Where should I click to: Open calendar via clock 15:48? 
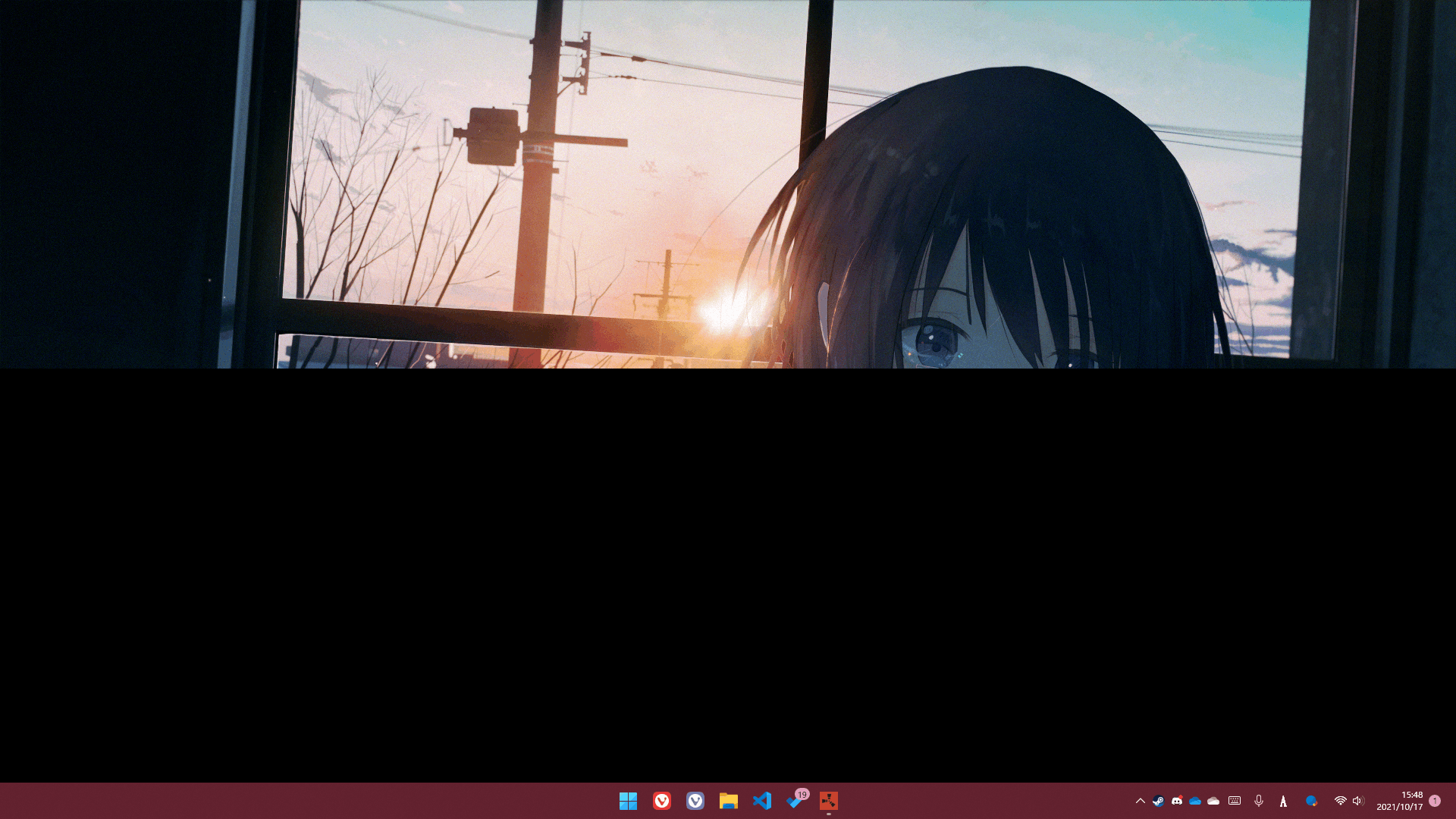pos(1400,801)
